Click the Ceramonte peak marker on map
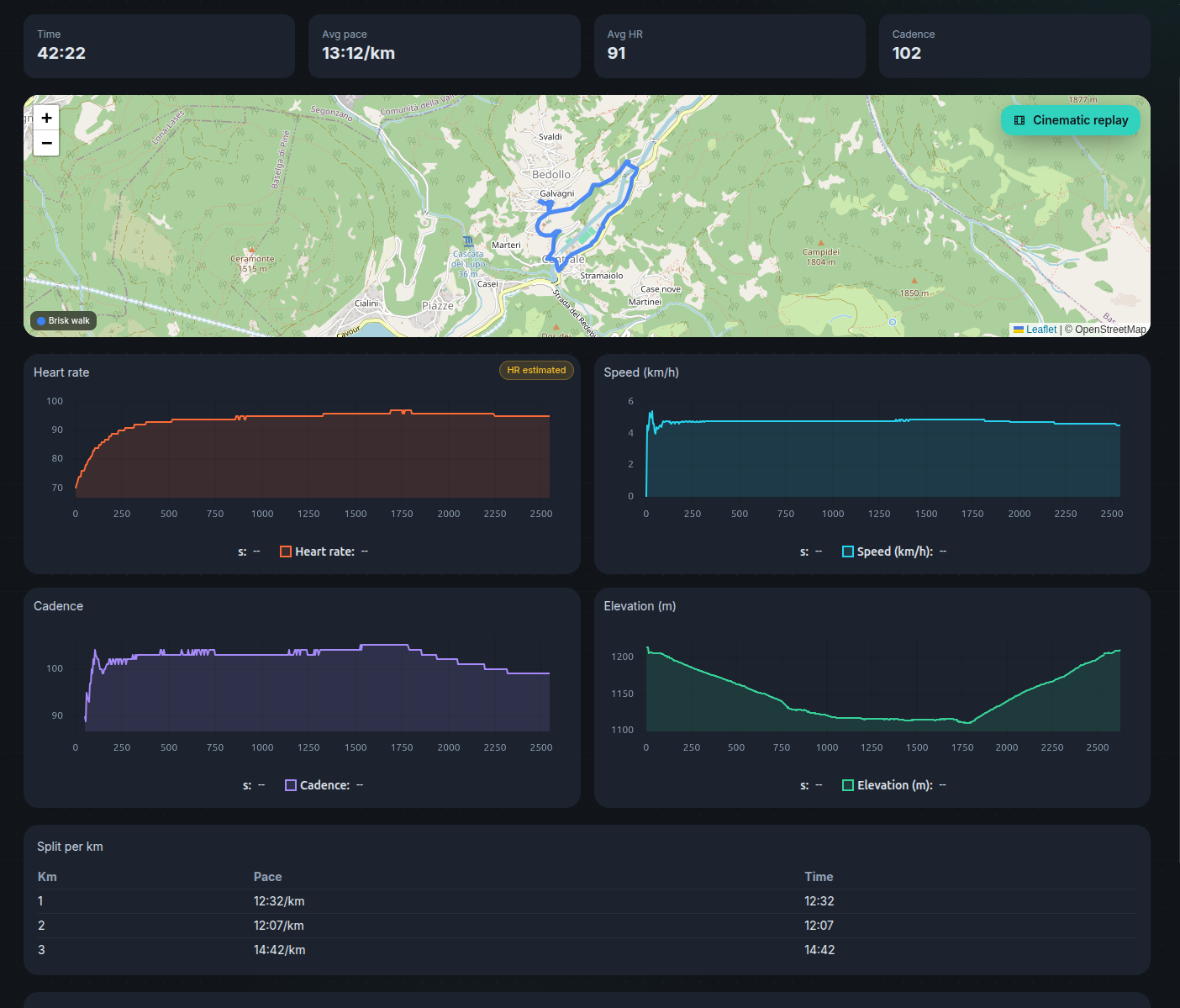The image size is (1180, 1008). click(251, 250)
